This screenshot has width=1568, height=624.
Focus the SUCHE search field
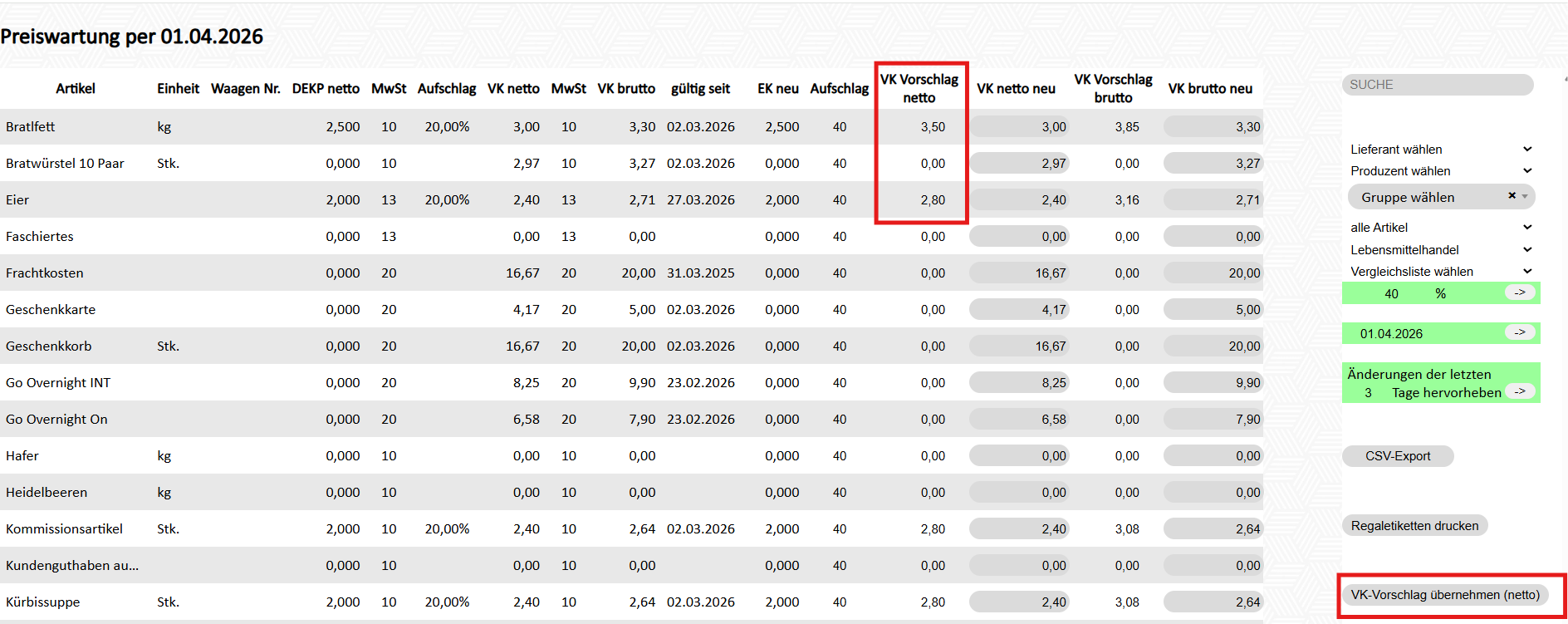(x=1437, y=85)
